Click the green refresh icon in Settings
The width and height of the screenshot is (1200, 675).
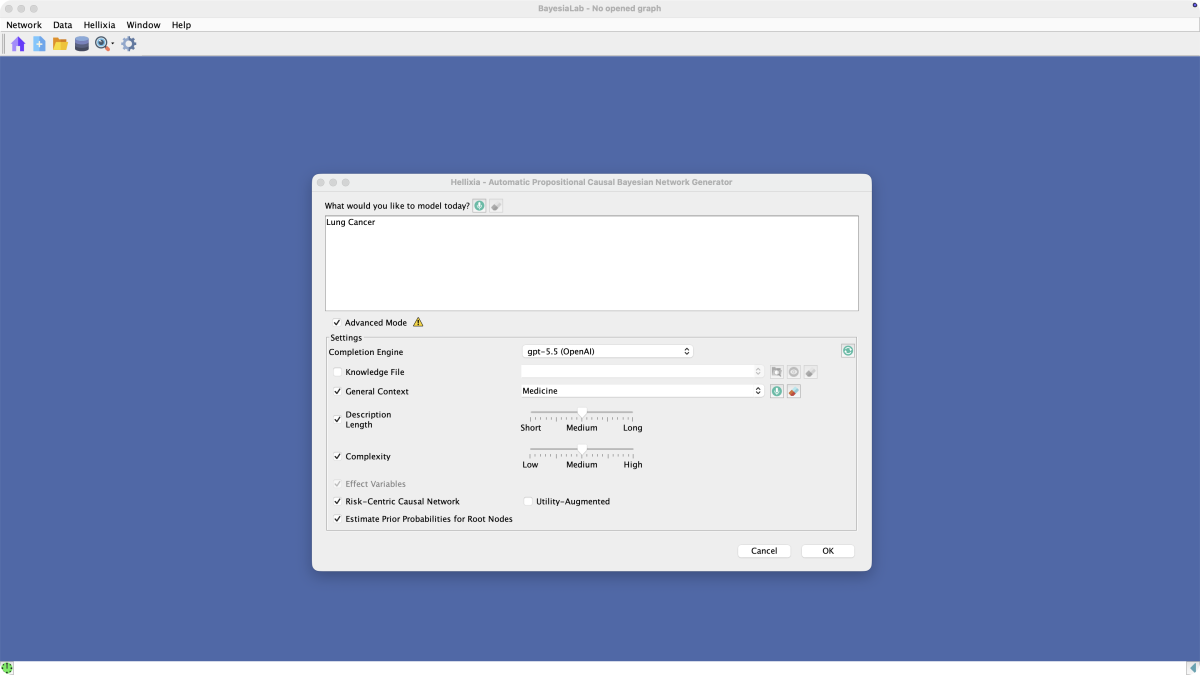[848, 351]
